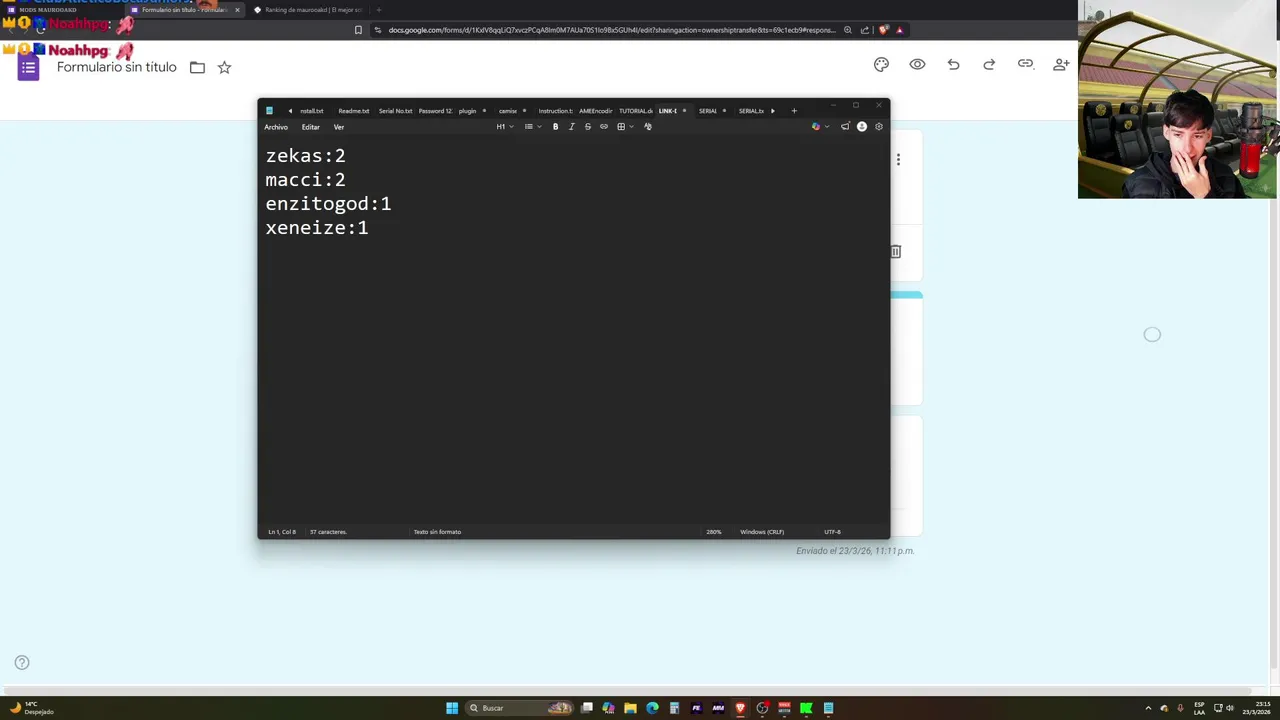This screenshot has width=1280, height=720.
Task: Open Notepad settings gear
Action: click(x=879, y=127)
